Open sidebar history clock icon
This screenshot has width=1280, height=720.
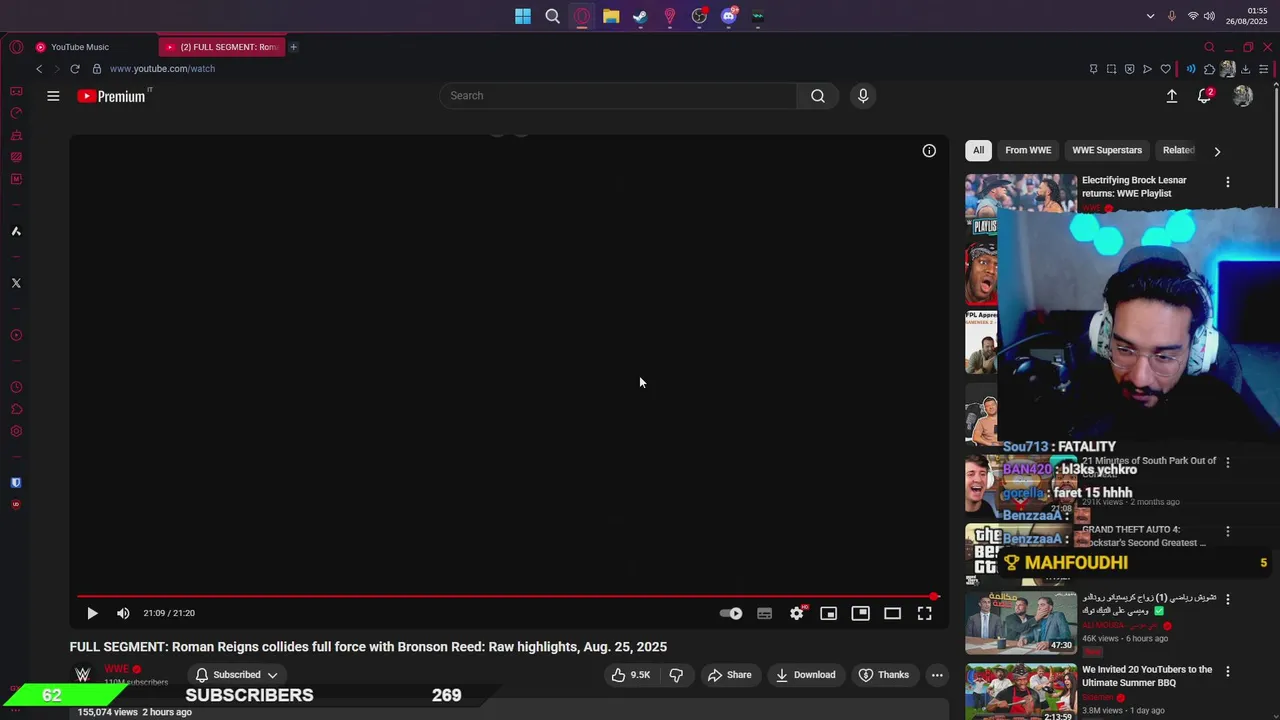pyautogui.click(x=16, y=387)
